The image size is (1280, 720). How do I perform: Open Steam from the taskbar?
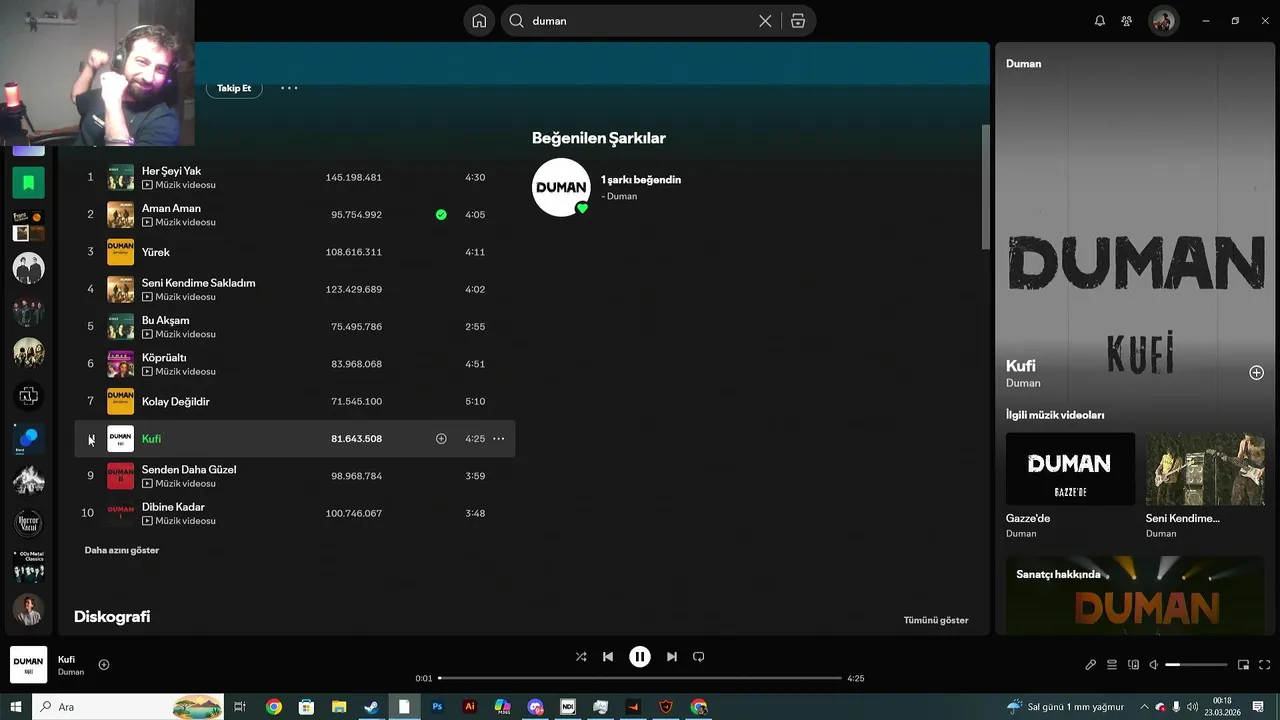coord(371,707)
